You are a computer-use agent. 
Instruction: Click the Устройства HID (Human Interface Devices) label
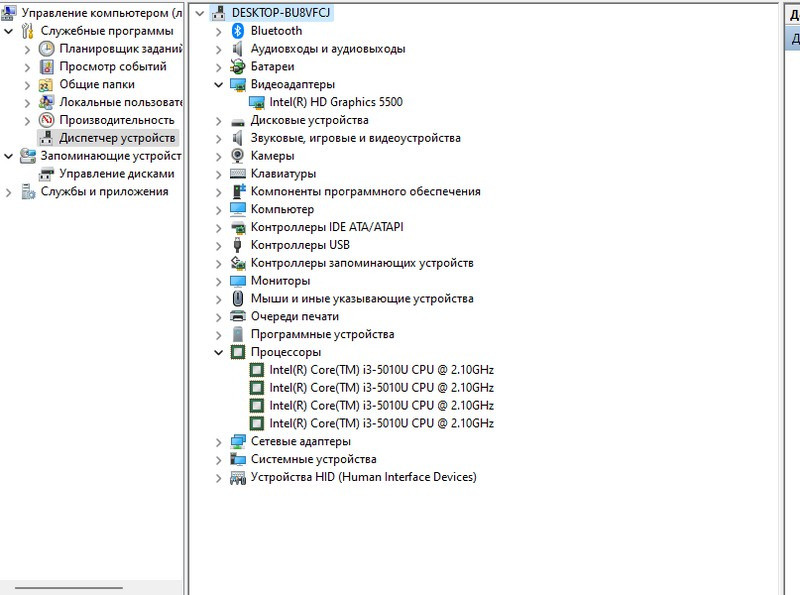(x=363, y=477)
